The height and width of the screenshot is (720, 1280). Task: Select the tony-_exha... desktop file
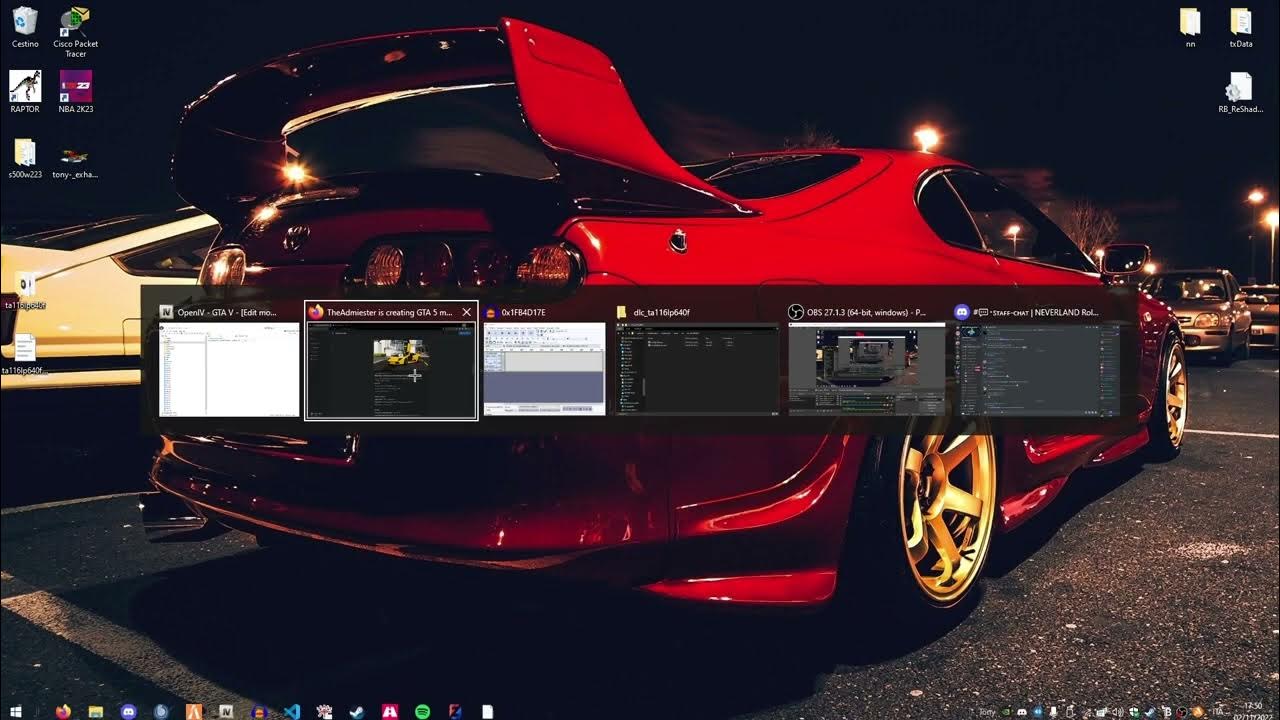click(x=75, y=163)
